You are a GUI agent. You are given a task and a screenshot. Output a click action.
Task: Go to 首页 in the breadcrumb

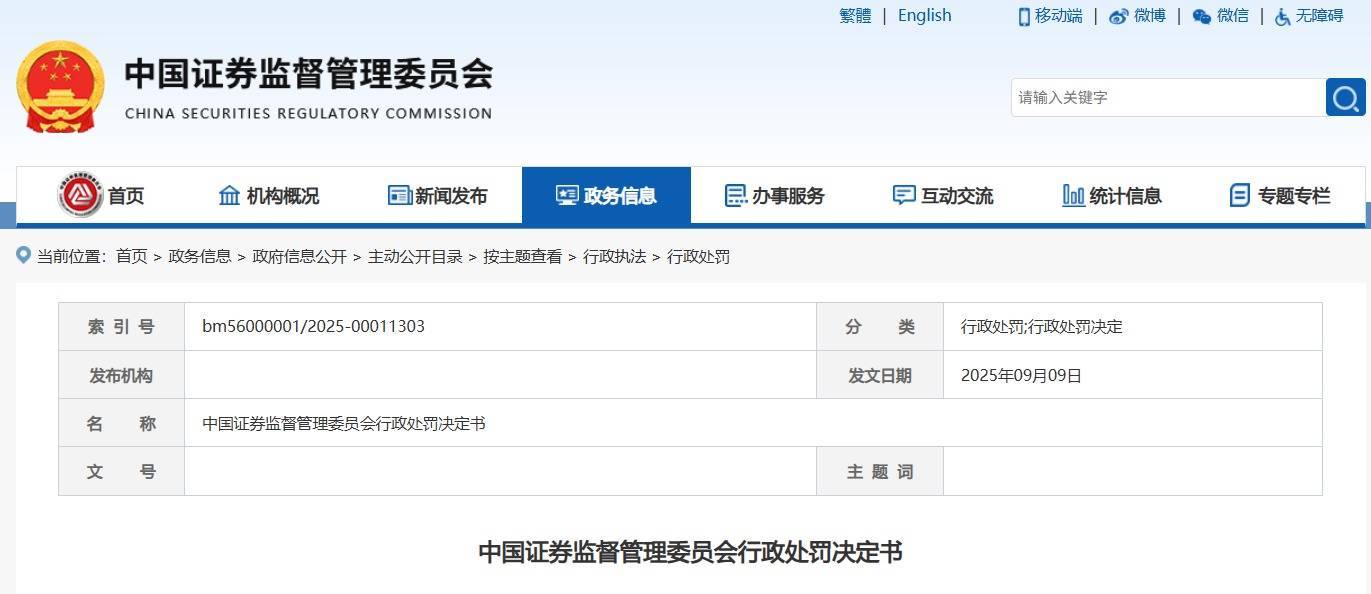[x=131, y=257]
